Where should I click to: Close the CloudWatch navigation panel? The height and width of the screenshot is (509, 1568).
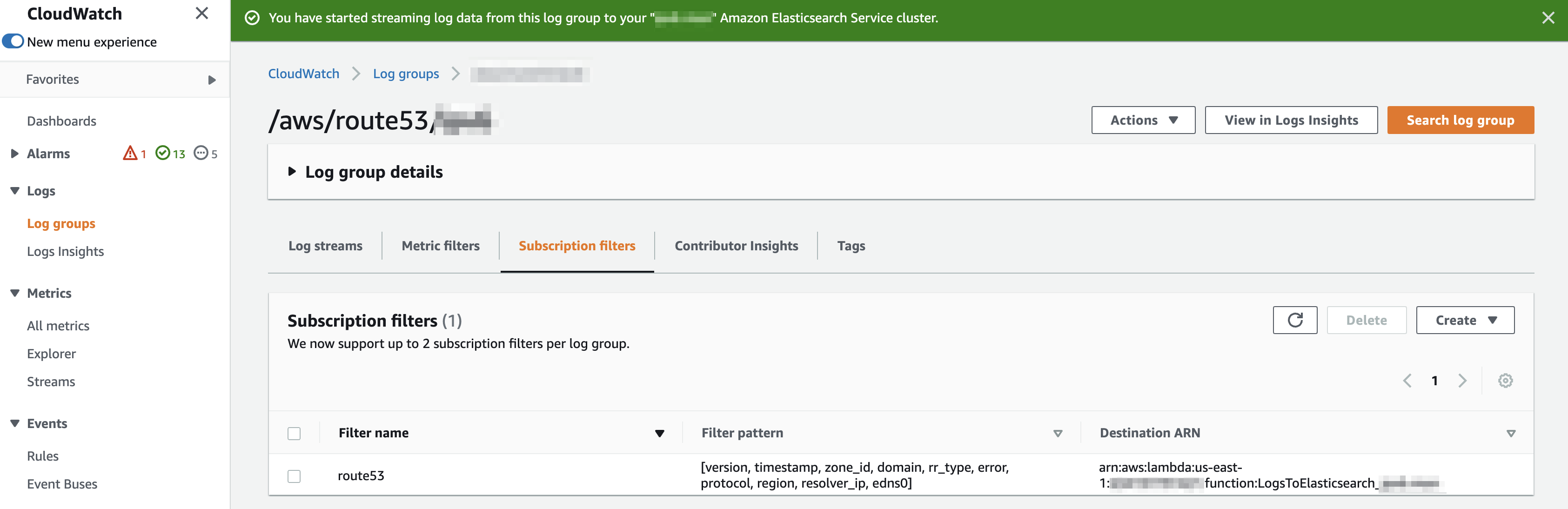[201, 13]
